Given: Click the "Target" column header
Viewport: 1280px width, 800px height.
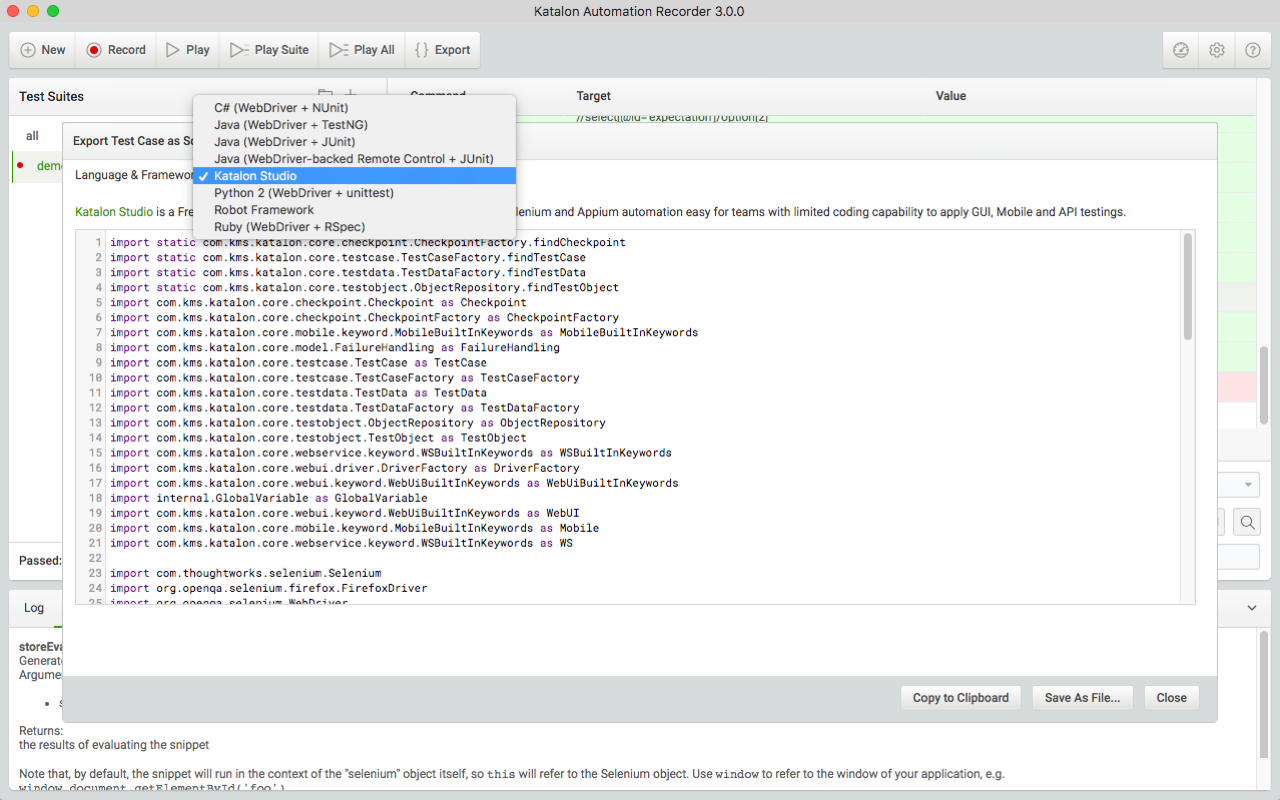Looking at the screenshot, I should pyautogui.click(x=594, y=96).
